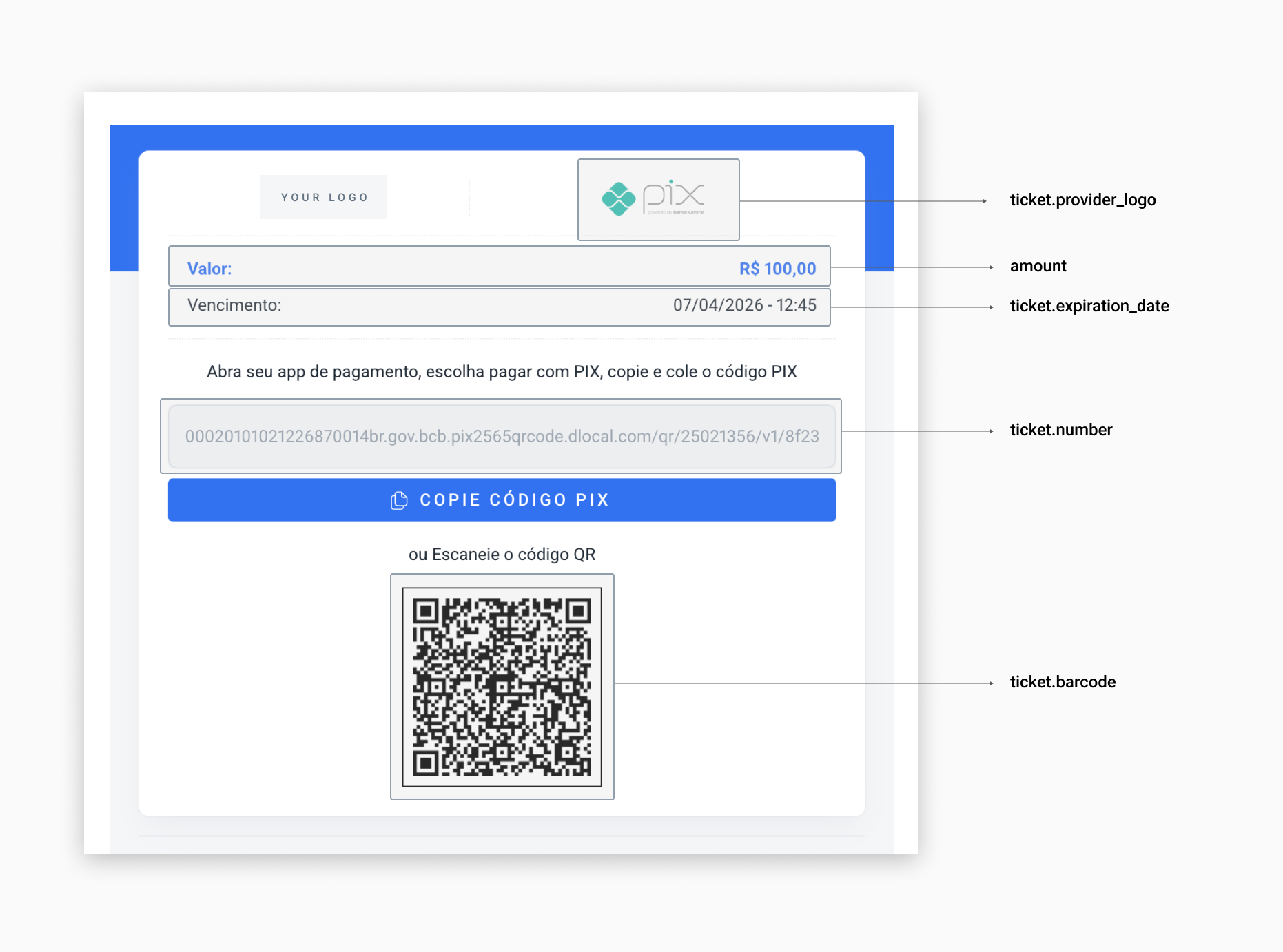Click the YOUR LOGO placeholder
This screenshot has width=1283, height=952.
click(x=324, y=197)
